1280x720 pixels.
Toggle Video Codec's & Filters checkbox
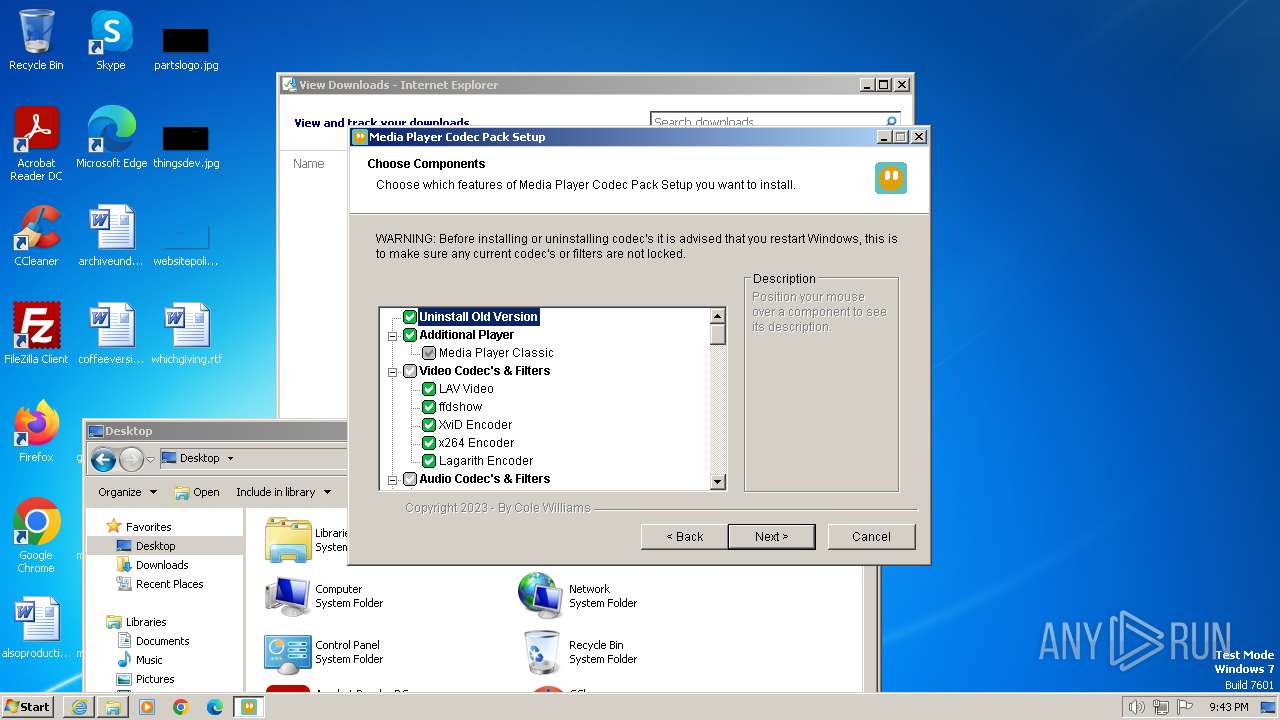click(410, 371)
